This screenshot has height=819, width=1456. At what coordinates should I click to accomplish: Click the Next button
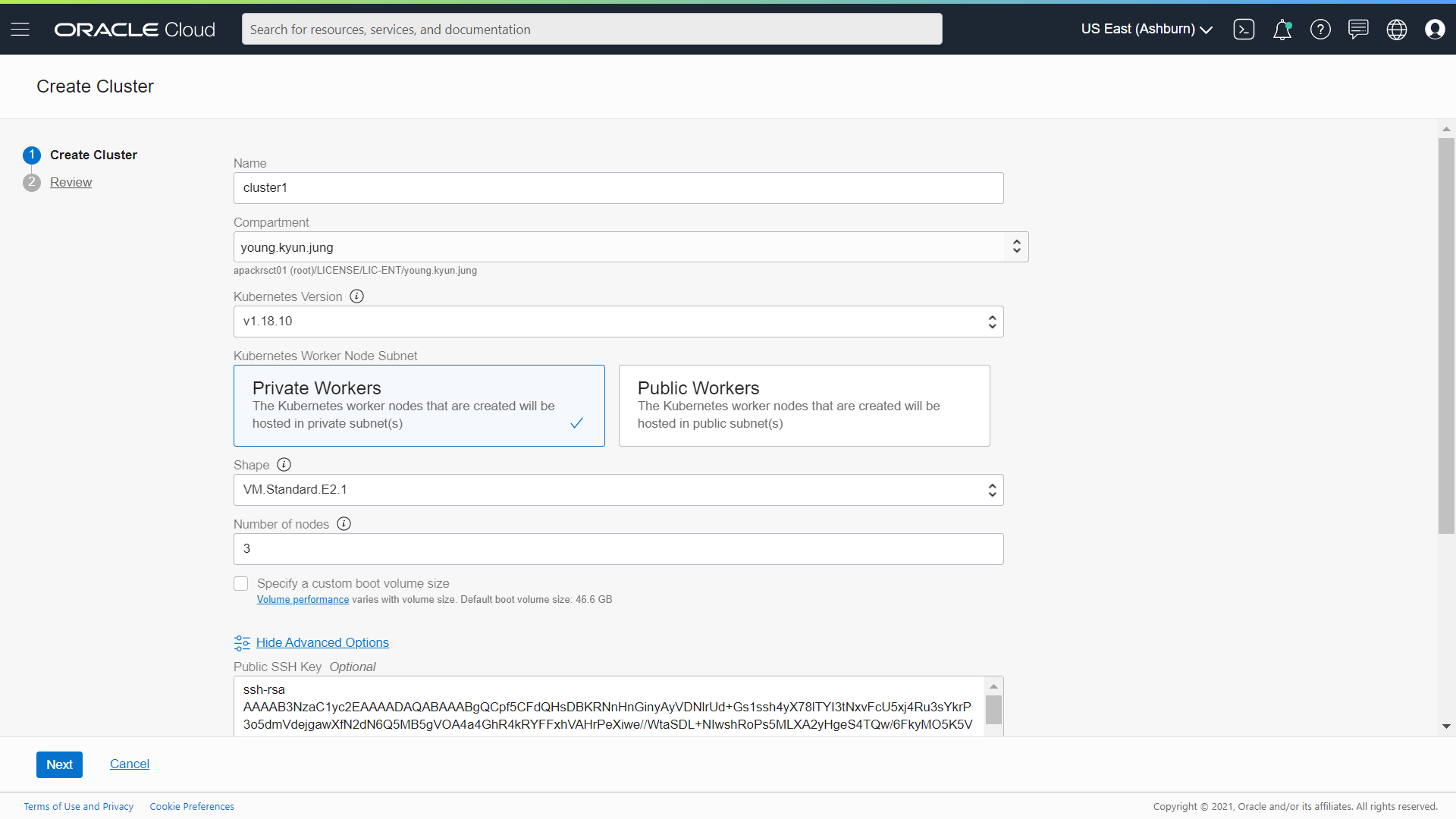[x=59, y=764]
